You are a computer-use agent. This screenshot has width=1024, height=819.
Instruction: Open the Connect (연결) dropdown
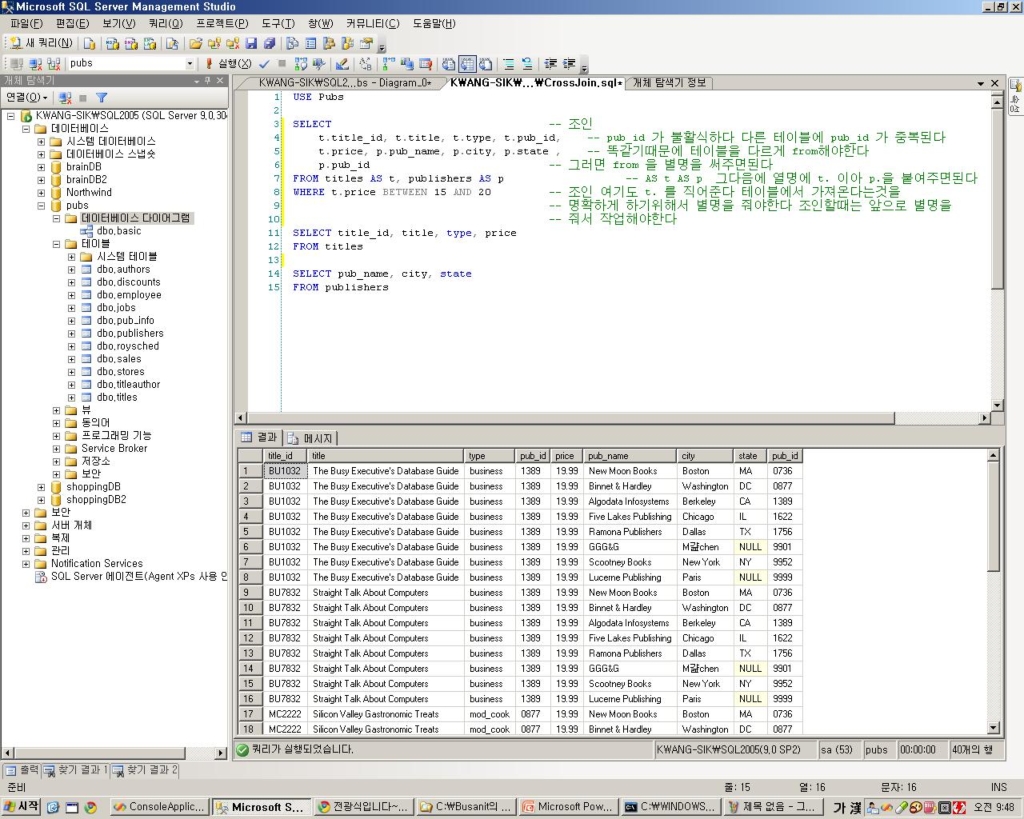(x=27, y=97)
